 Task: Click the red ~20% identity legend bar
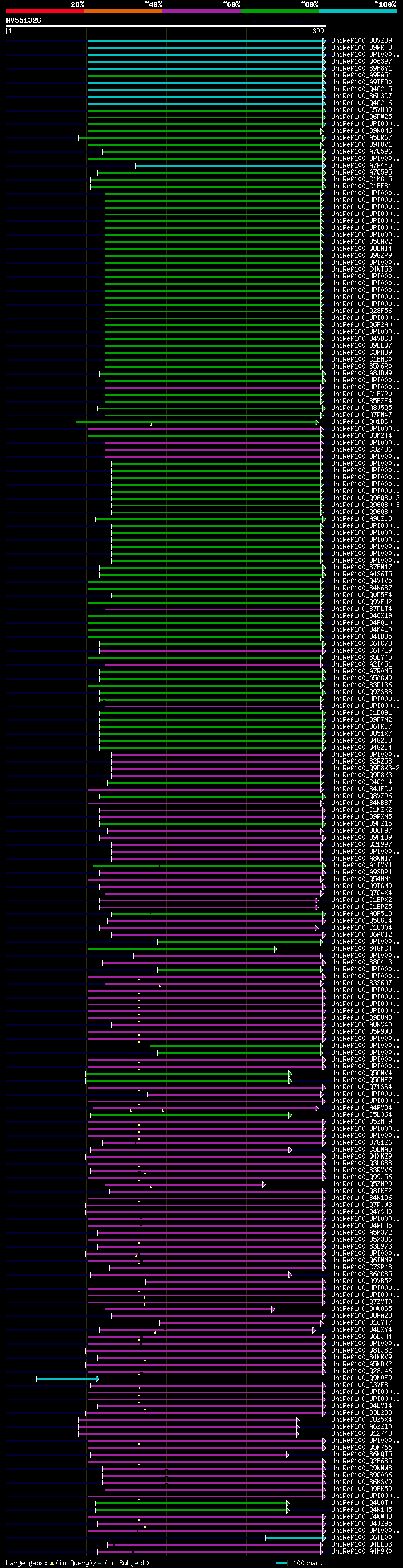tap(45, 11)
